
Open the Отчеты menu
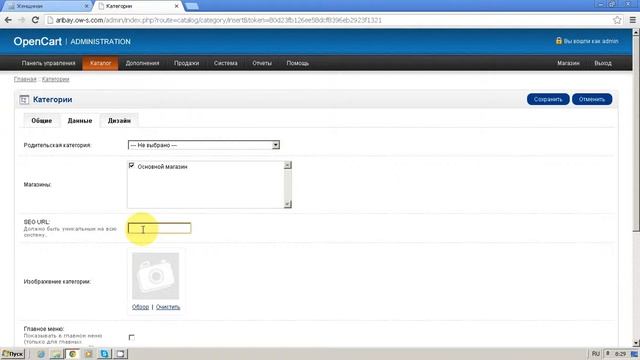pyautogui.click(x=262, y=63)
